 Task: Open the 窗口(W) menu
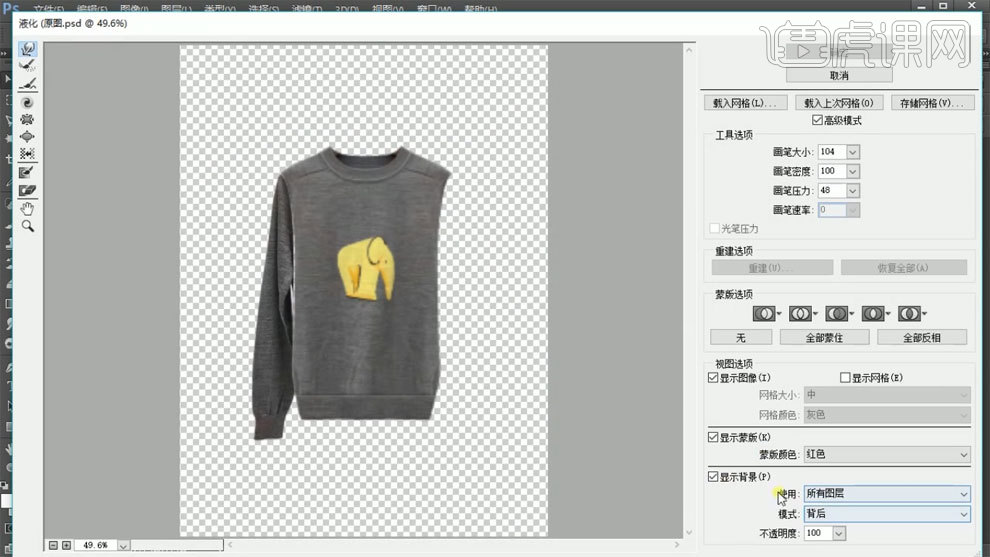pyautogui.click(x=434, y=9)
